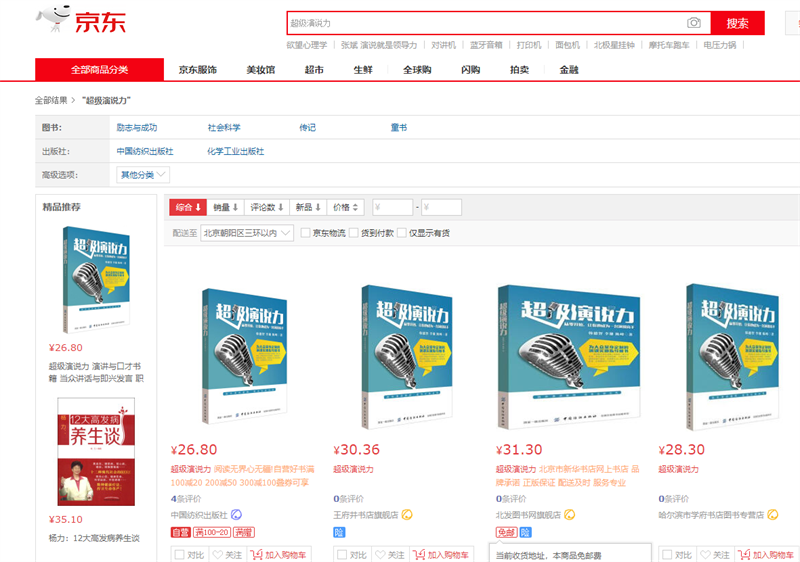
Task: Select the 励志与成功 category link
Action: [x=136, y=128]
